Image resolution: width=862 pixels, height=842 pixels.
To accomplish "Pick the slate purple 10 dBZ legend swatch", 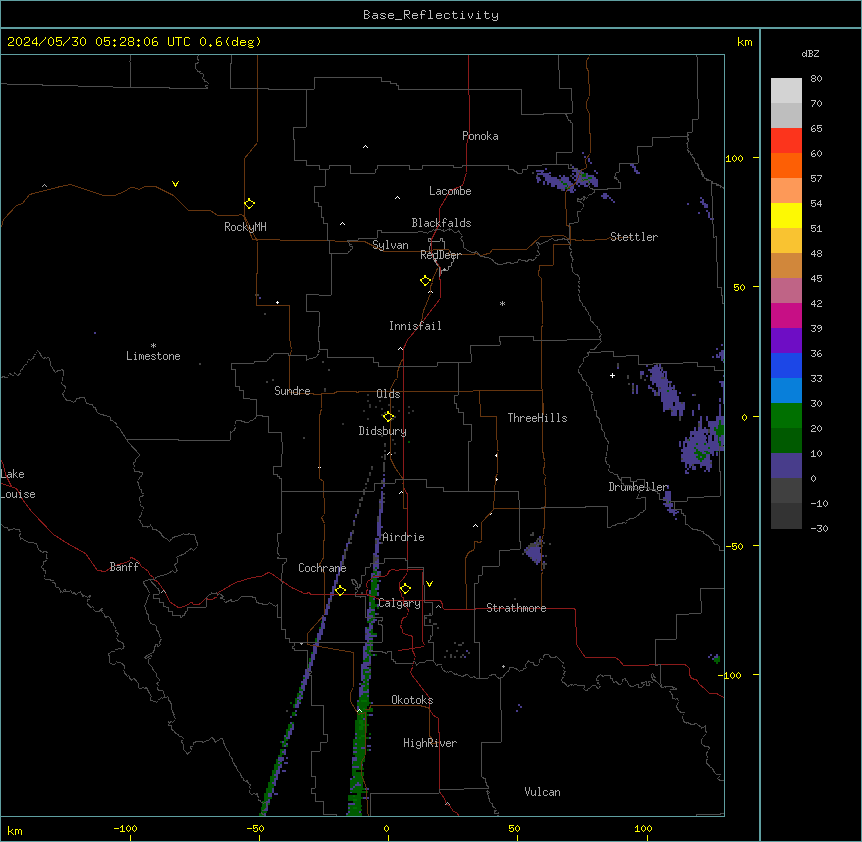I will click(786, 465).
